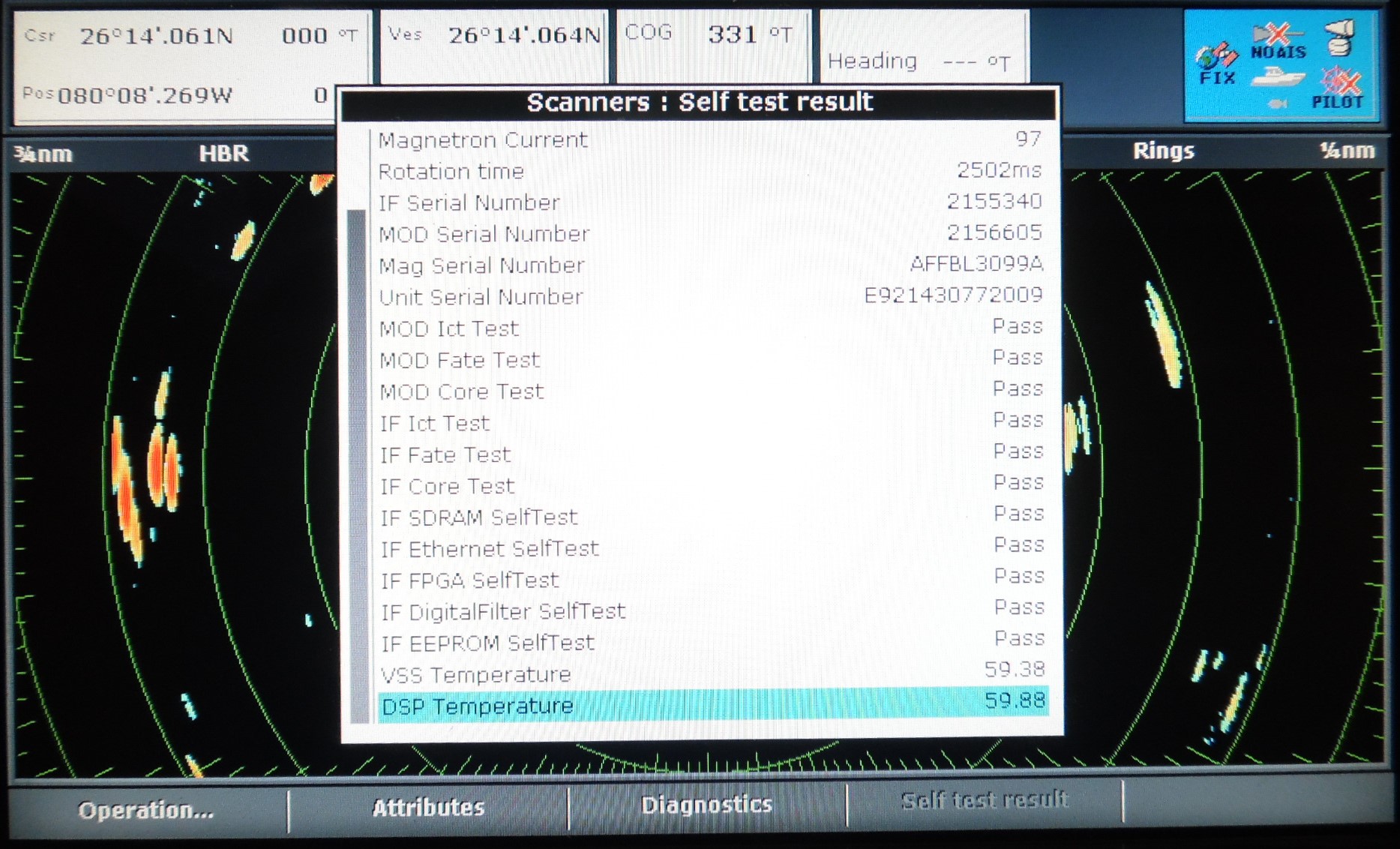
Task: Select the VSS Temperature row
Action: 712,673
